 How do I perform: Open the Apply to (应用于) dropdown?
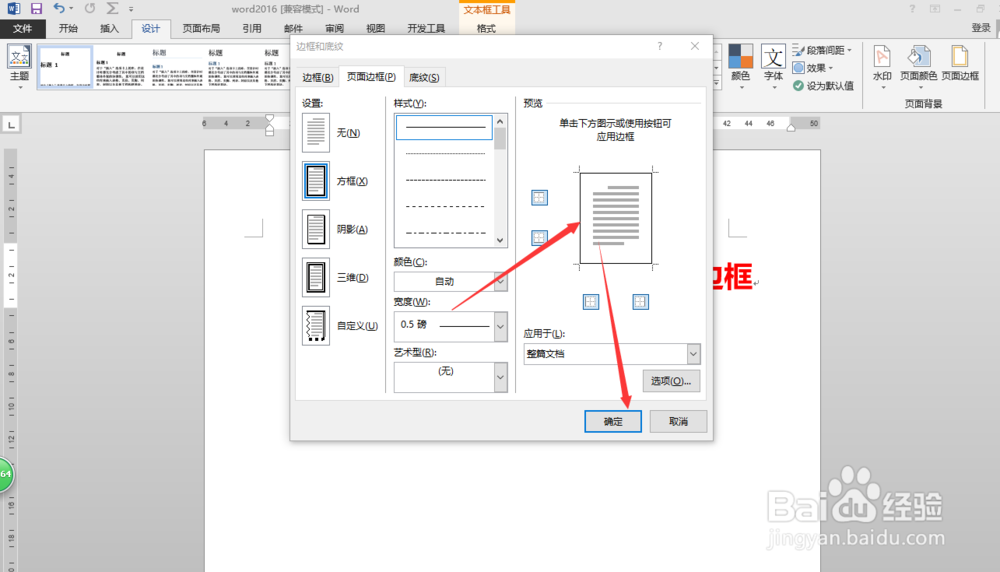[693, 353]
